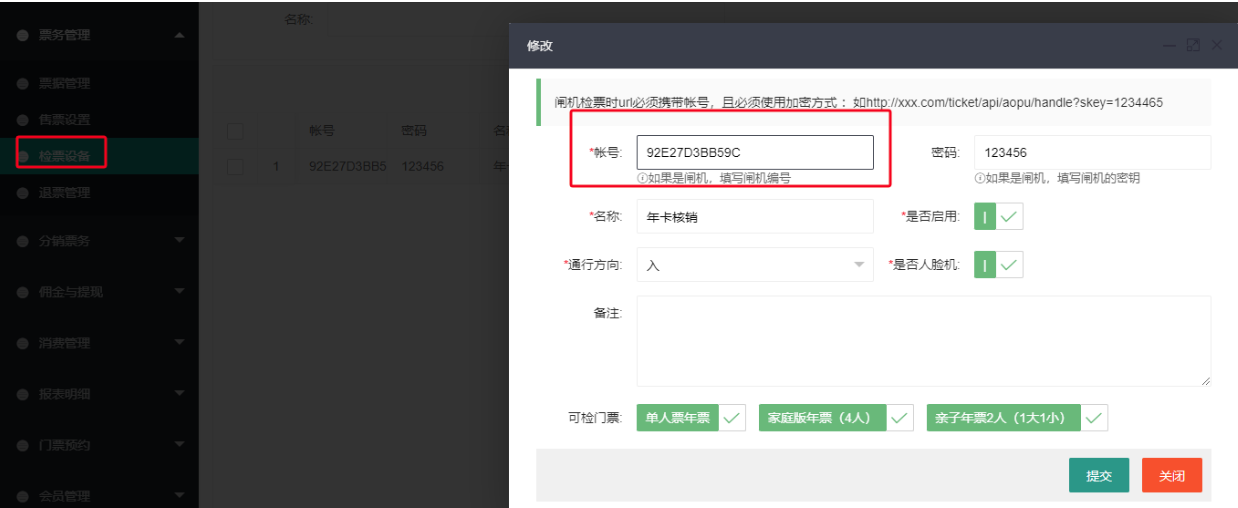Toggle the 是否启用 switch
The width and height of the screenshot is (1238, 508).
click(998, 216)
